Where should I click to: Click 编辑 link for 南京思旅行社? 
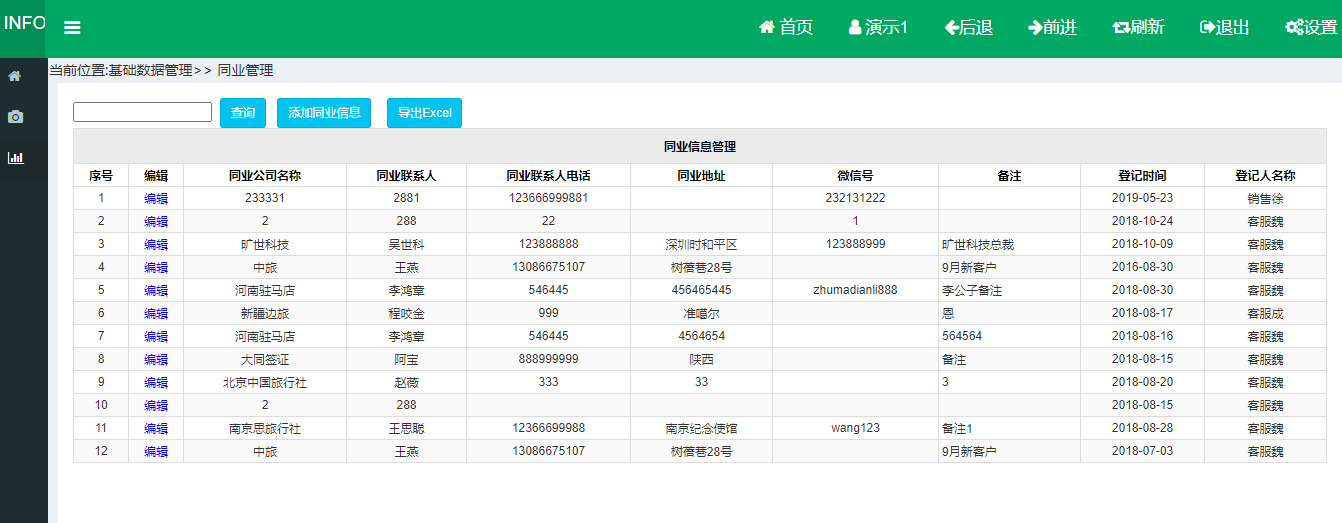[x=156, y=429]
